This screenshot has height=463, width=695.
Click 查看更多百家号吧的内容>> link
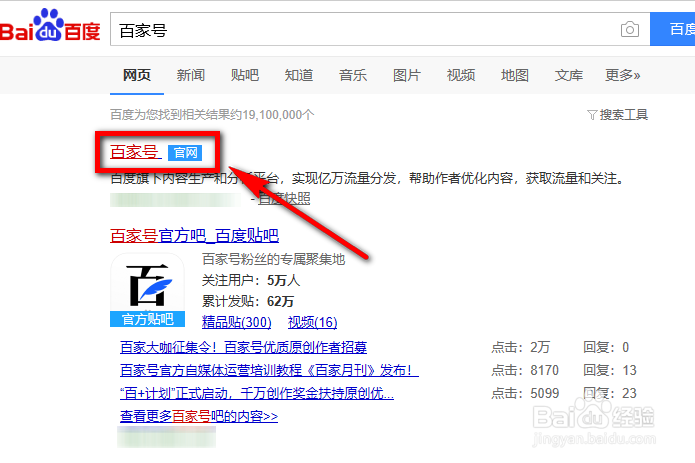tap(199, 416)
